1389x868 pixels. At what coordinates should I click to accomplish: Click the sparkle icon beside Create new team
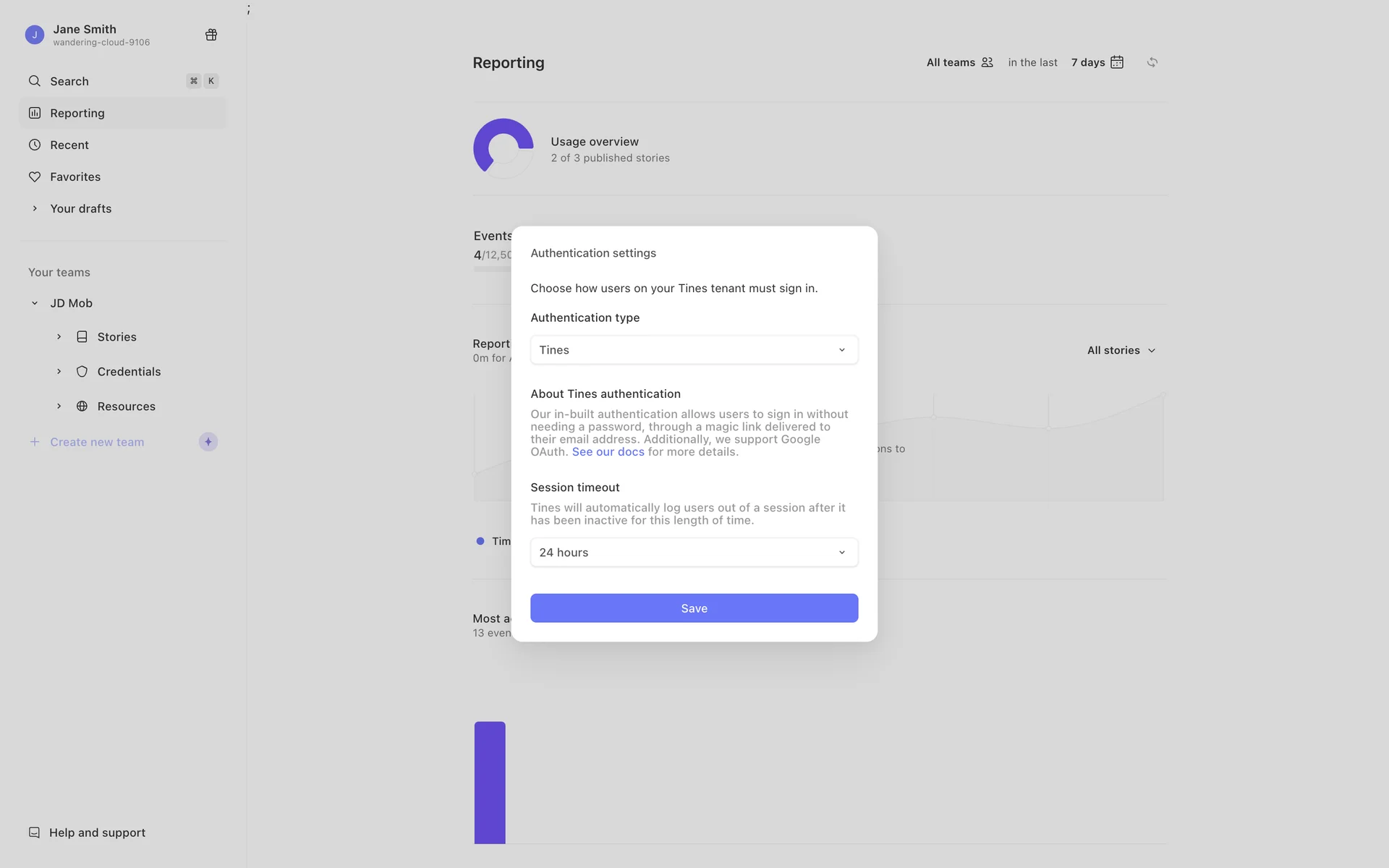[x=208, y=442]
